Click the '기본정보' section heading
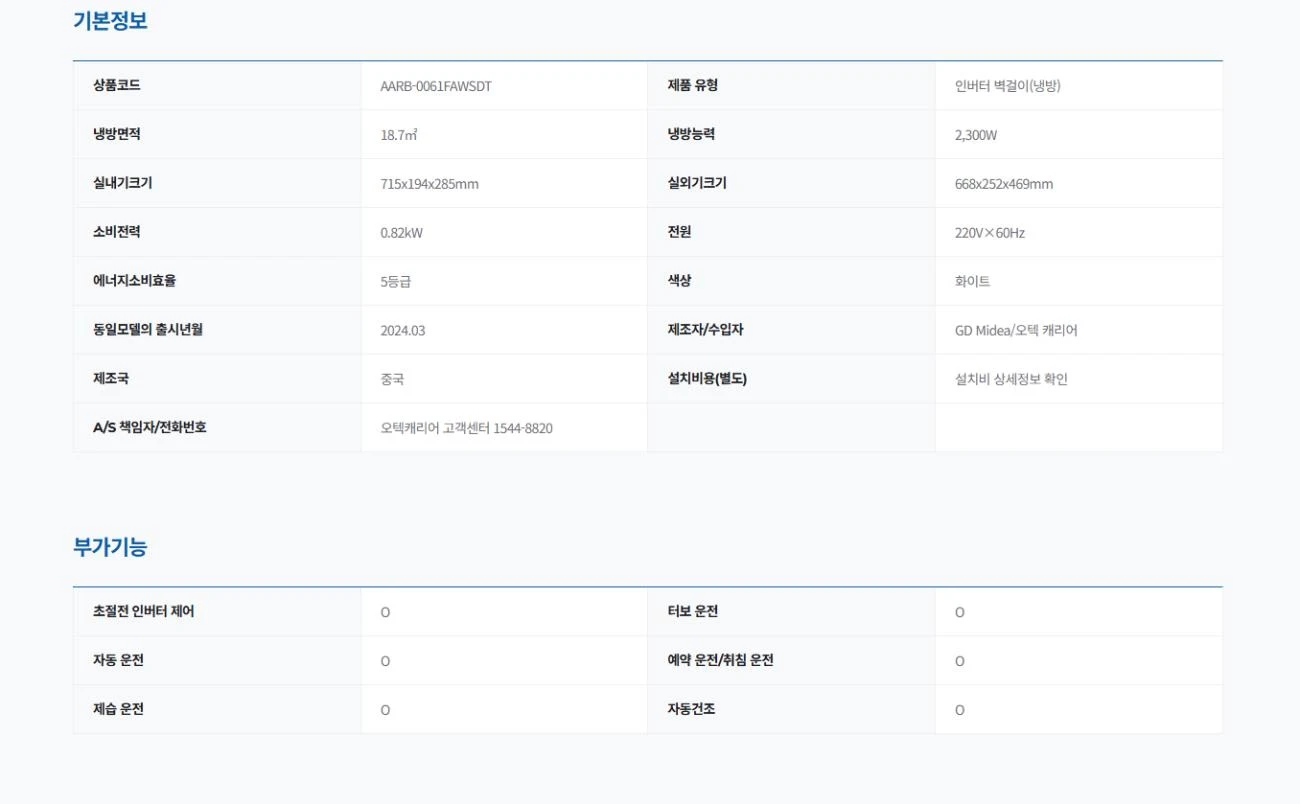Viewport: 1300px width, 804px height. click(110, 21)
